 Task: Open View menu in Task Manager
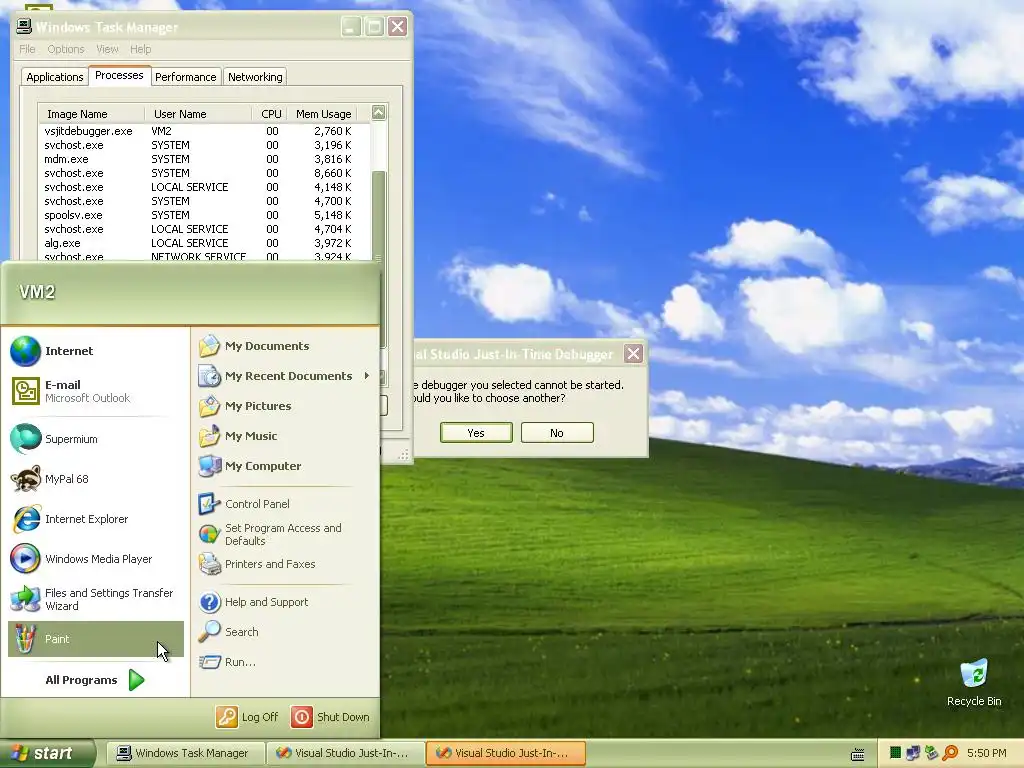pyautogui.click(x=107, y=49)
